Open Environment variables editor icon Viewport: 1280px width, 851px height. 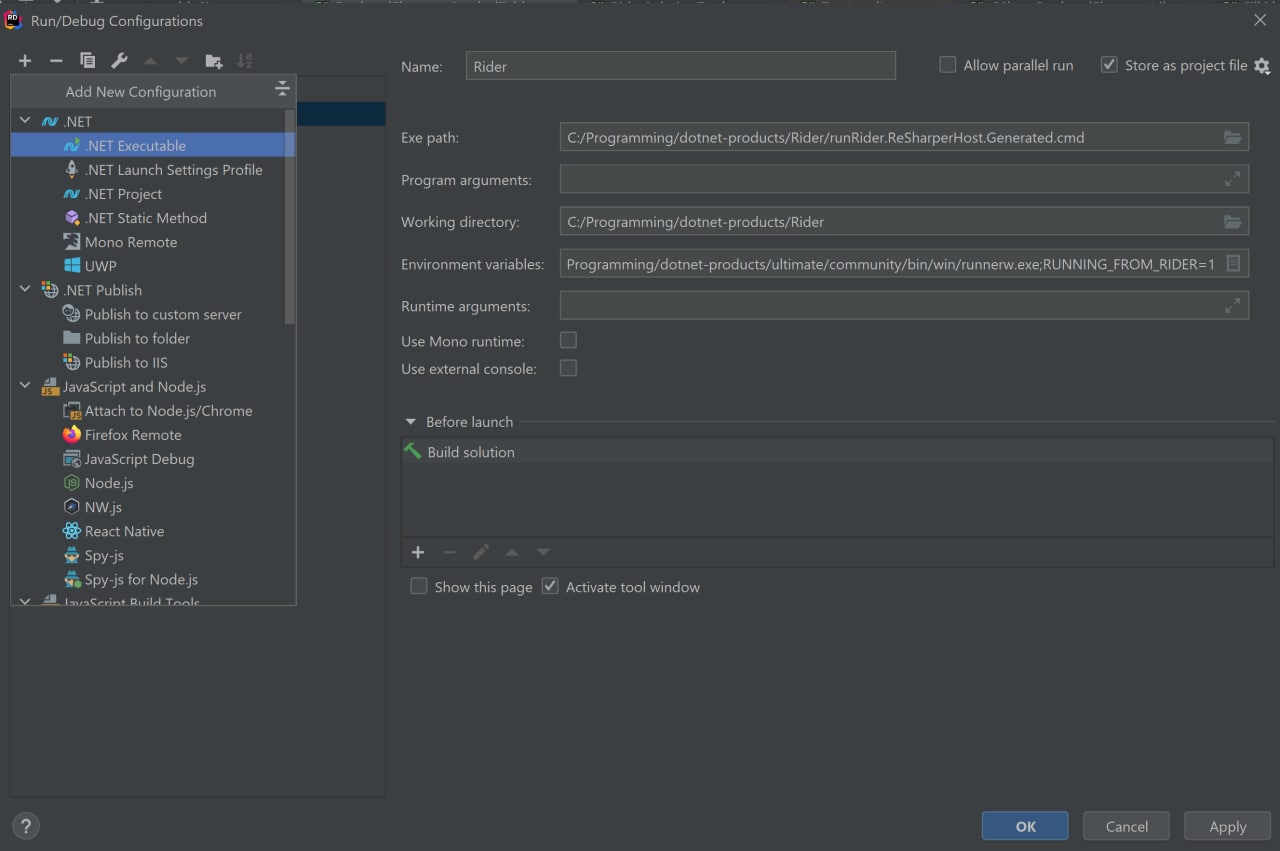(1233, 264)
